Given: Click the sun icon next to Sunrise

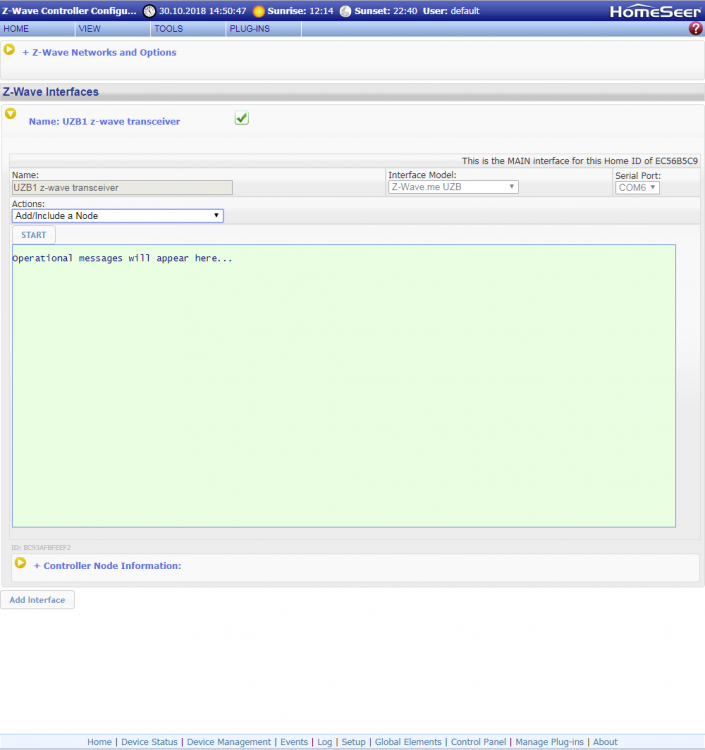Looking at the screenshot, I should [x=259, y=11].
